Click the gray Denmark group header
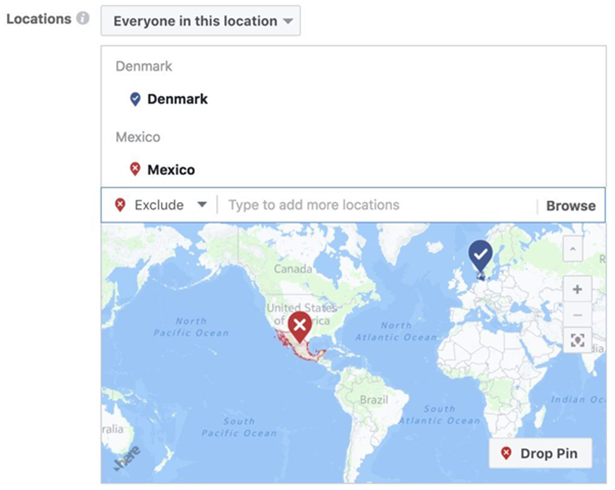The image size is (615, 490). point(144,66)
